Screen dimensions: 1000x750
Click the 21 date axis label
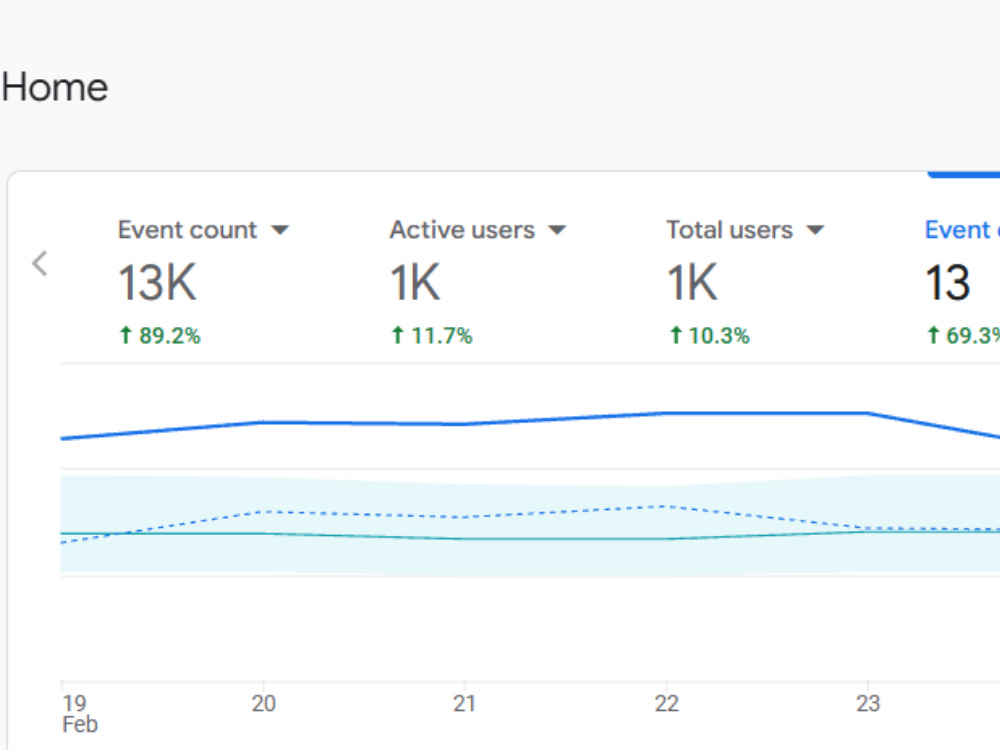pyautogui.click(x=464, y=703)
